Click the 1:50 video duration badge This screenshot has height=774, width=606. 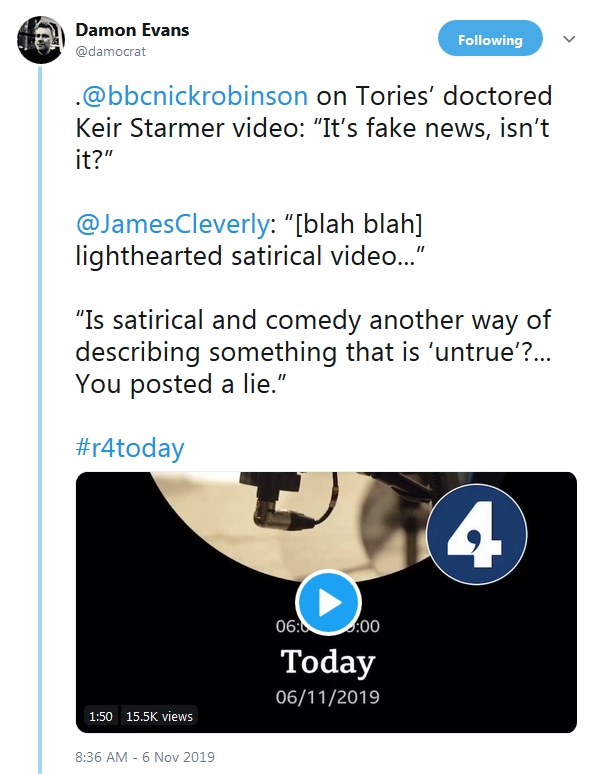tap(100, 716)
